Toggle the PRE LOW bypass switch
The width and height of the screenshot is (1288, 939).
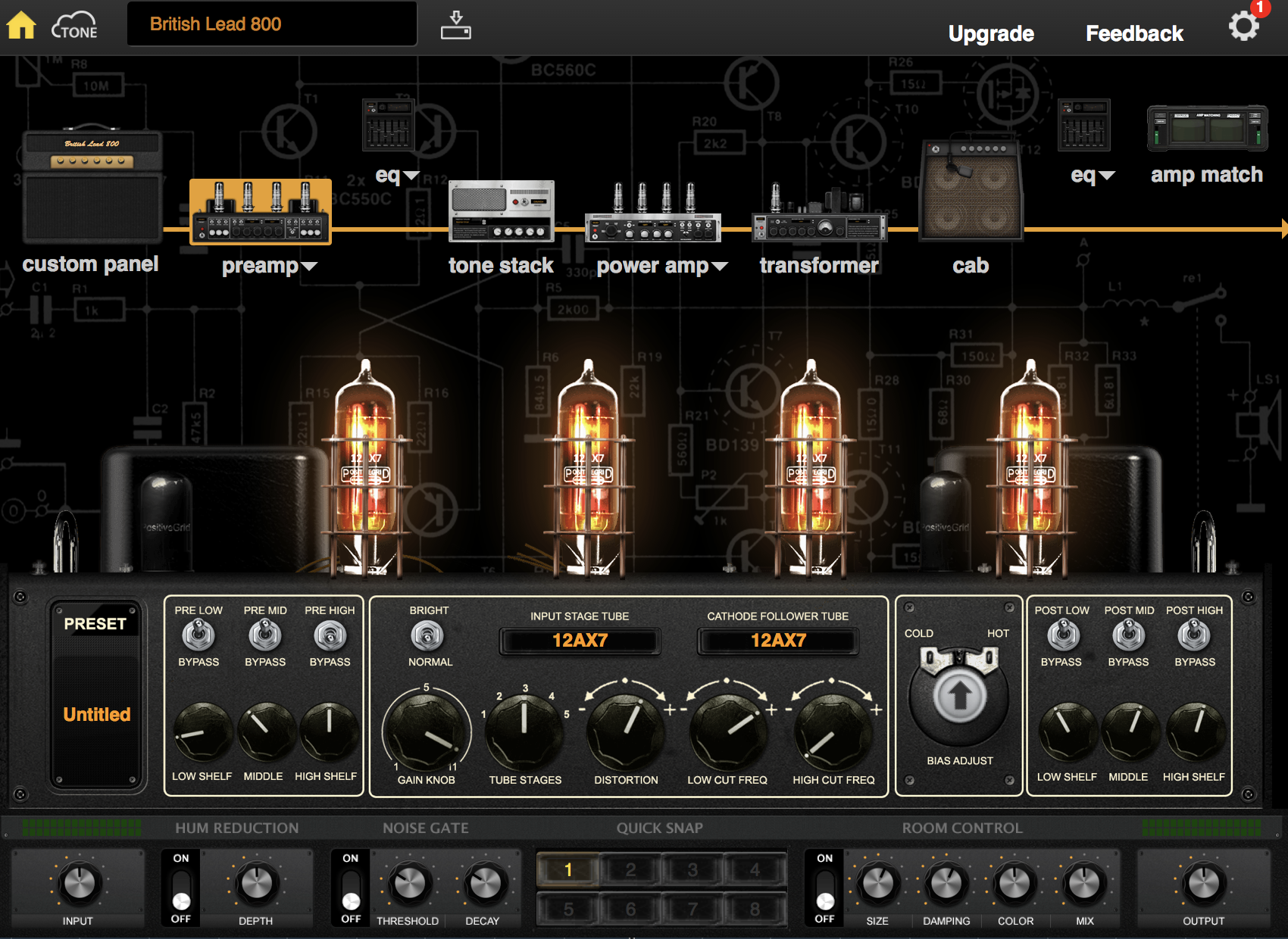(199, 635)
